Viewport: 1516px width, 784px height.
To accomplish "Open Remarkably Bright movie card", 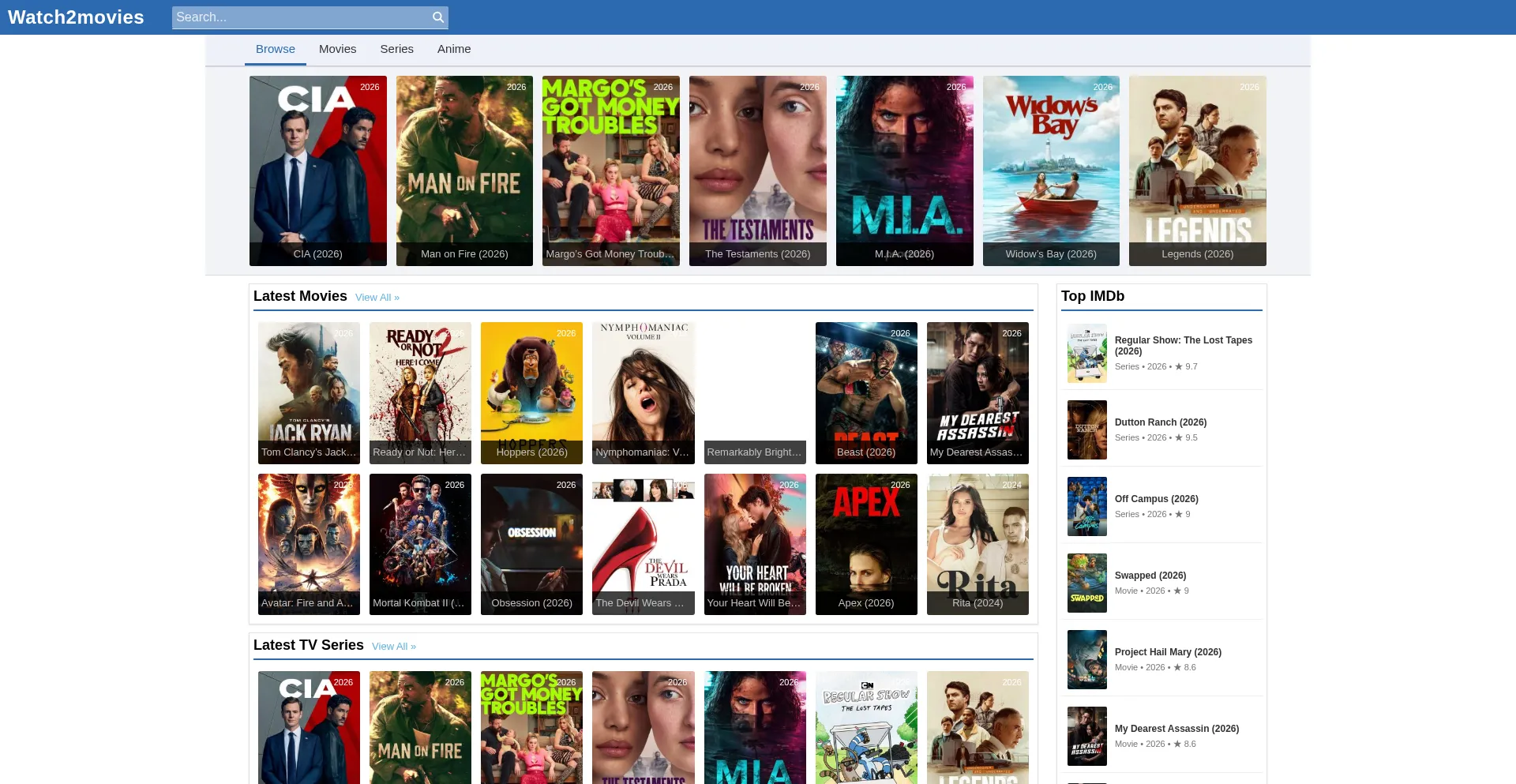I will click(755, 393).
